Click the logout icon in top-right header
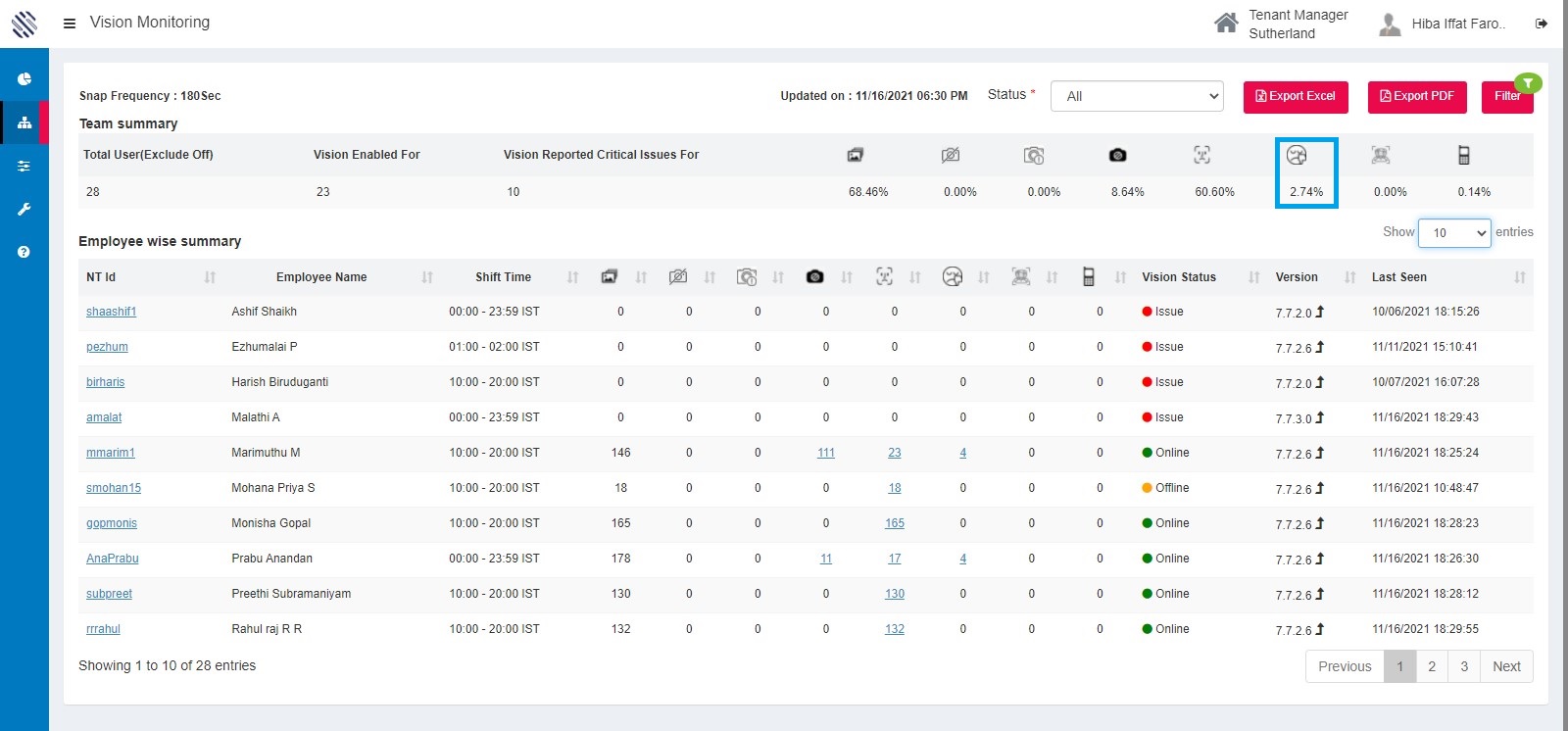The width and height of the screenshot is (1568, 731). pos(1542,24)
